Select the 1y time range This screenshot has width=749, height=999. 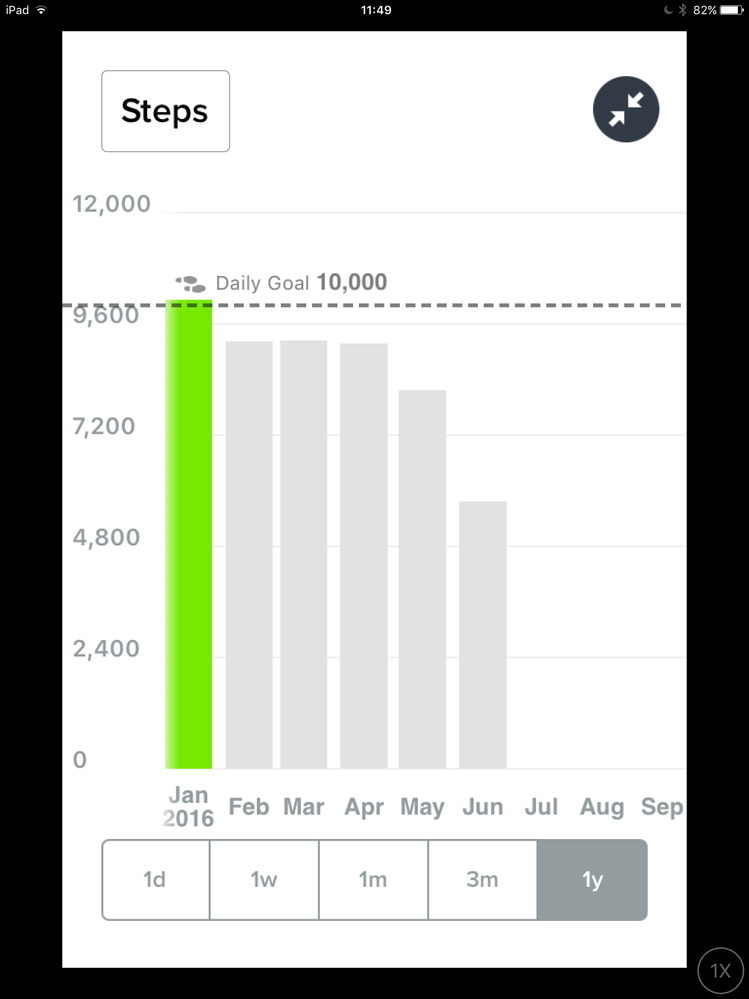pos(592,879)
